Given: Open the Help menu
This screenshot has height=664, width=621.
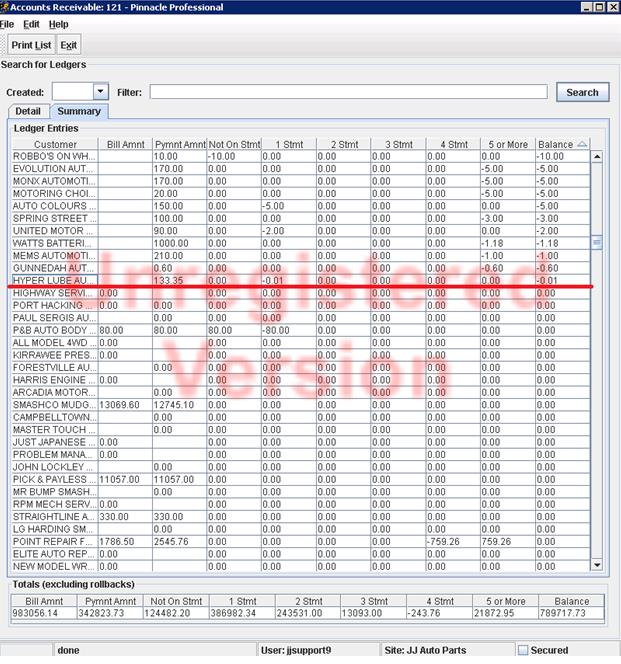Looking at the screenshot, I should (58, 24).
